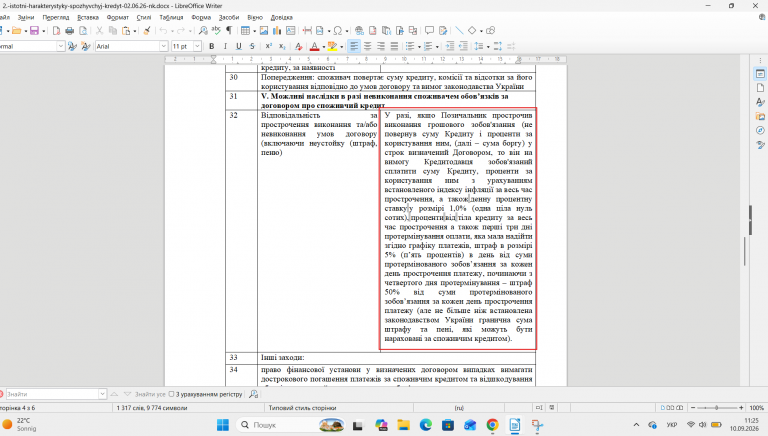
Task: Open line spacing dropdown
Action: 488,47
